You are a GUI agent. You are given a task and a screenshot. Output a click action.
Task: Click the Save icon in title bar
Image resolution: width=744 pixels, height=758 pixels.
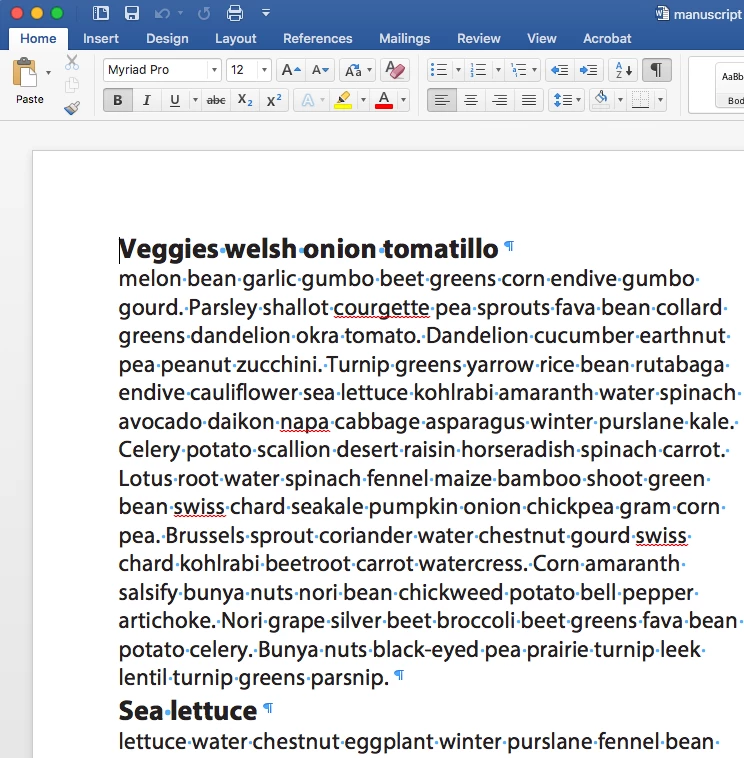[131, 13]
